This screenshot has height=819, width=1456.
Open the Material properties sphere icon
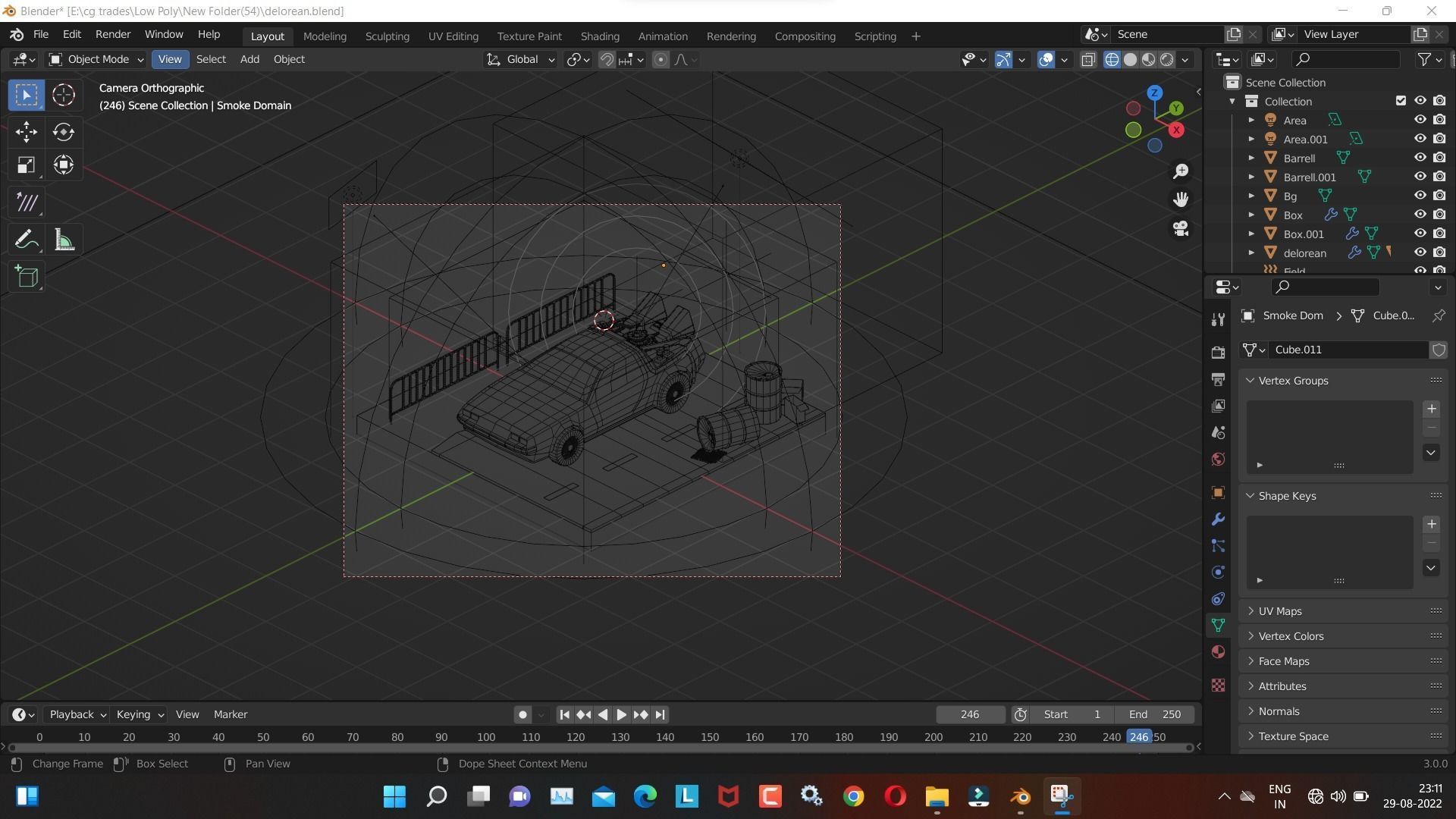tap(1218, 651)
